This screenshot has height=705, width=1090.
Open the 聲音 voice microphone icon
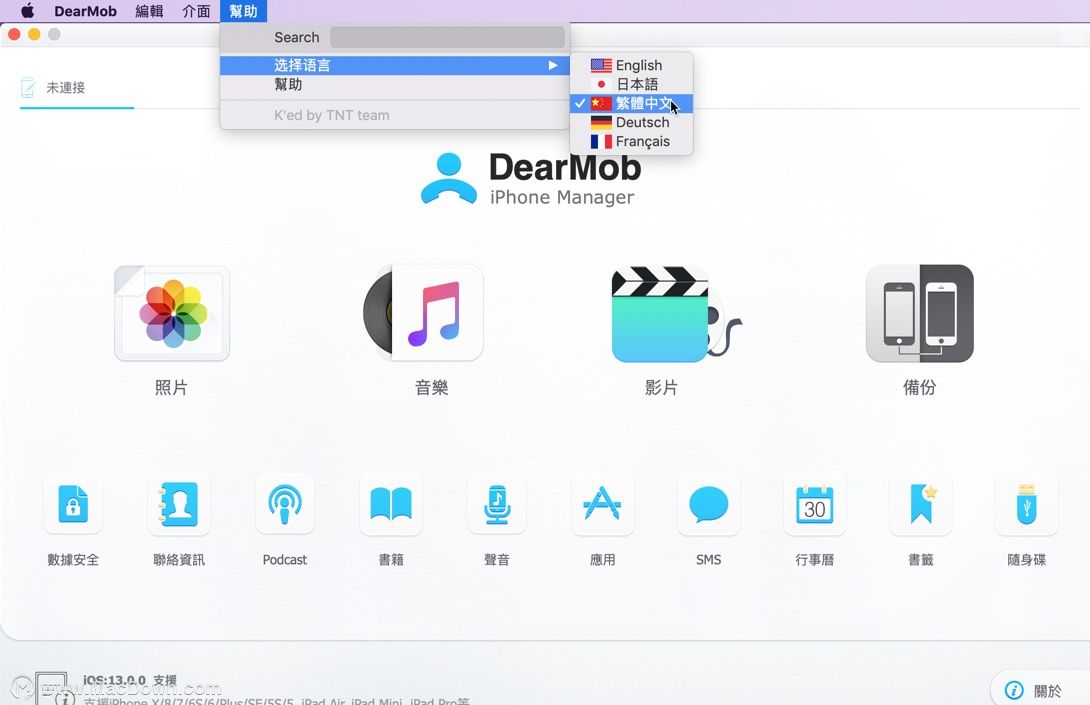pos(497,503)
